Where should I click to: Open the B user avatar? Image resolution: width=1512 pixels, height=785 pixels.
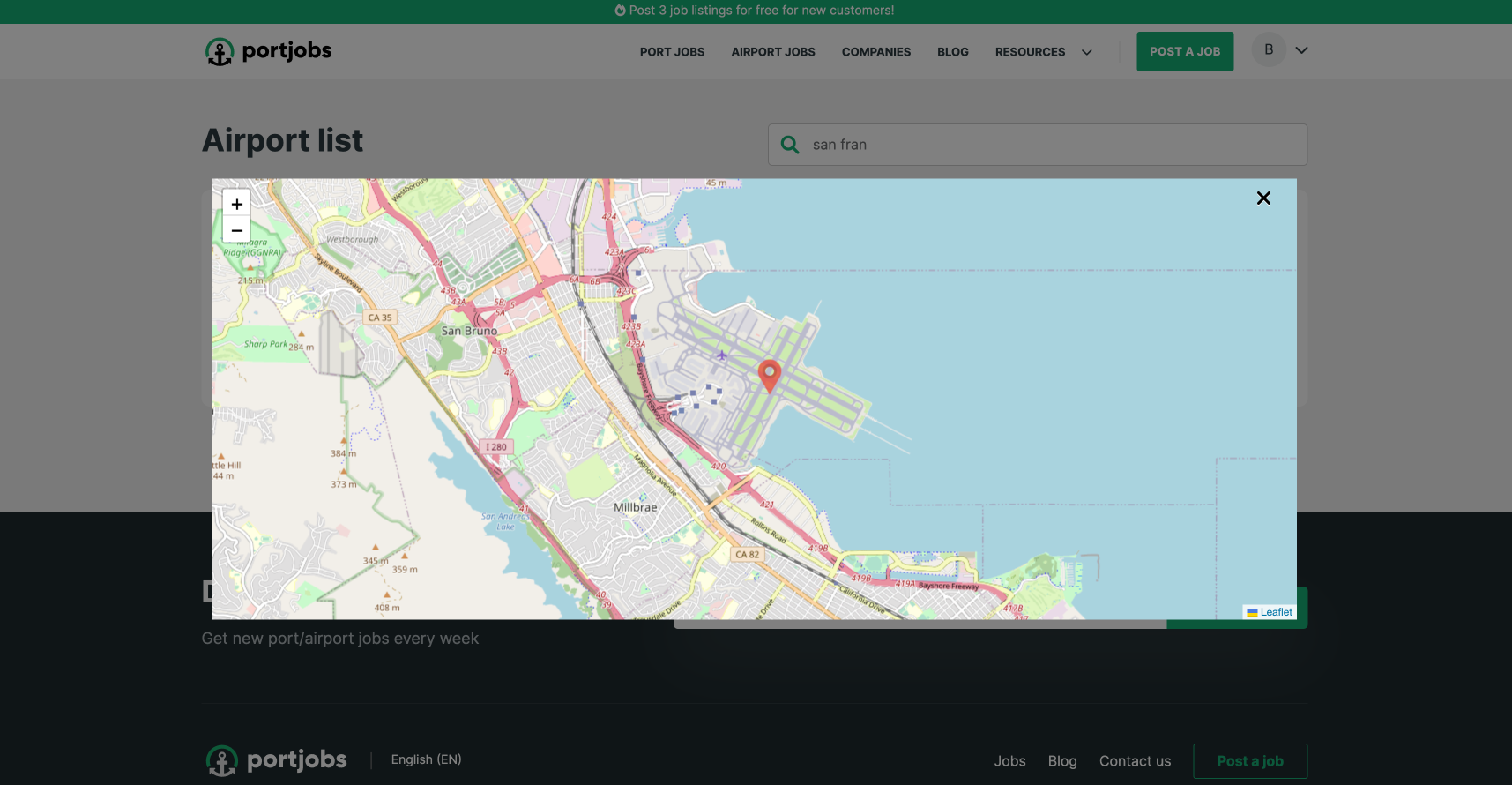1269,49
